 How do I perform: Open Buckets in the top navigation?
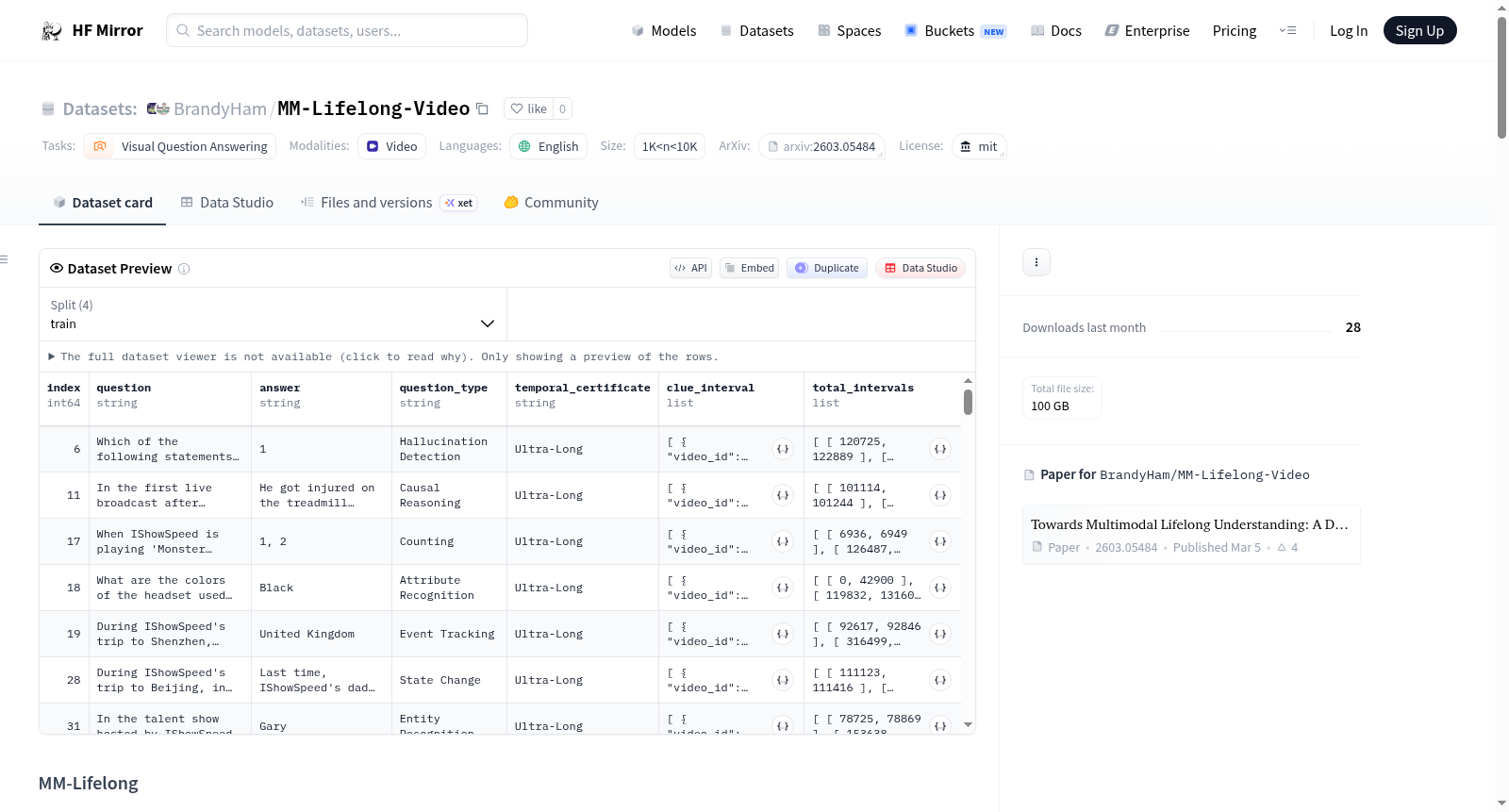point(955,31)
